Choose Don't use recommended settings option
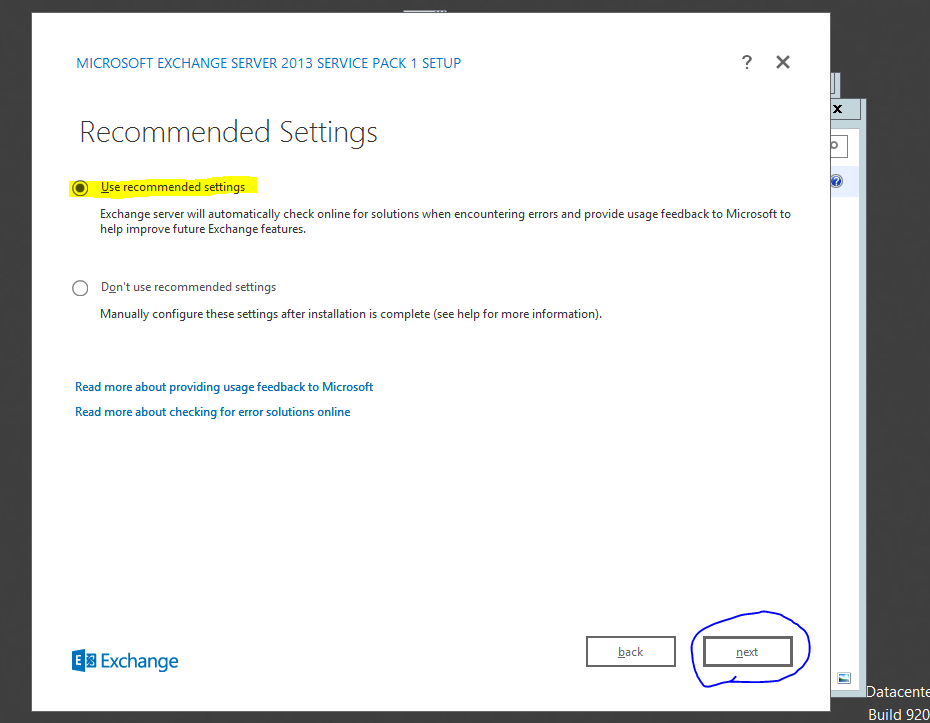The image size is (930, 723). 80,288
